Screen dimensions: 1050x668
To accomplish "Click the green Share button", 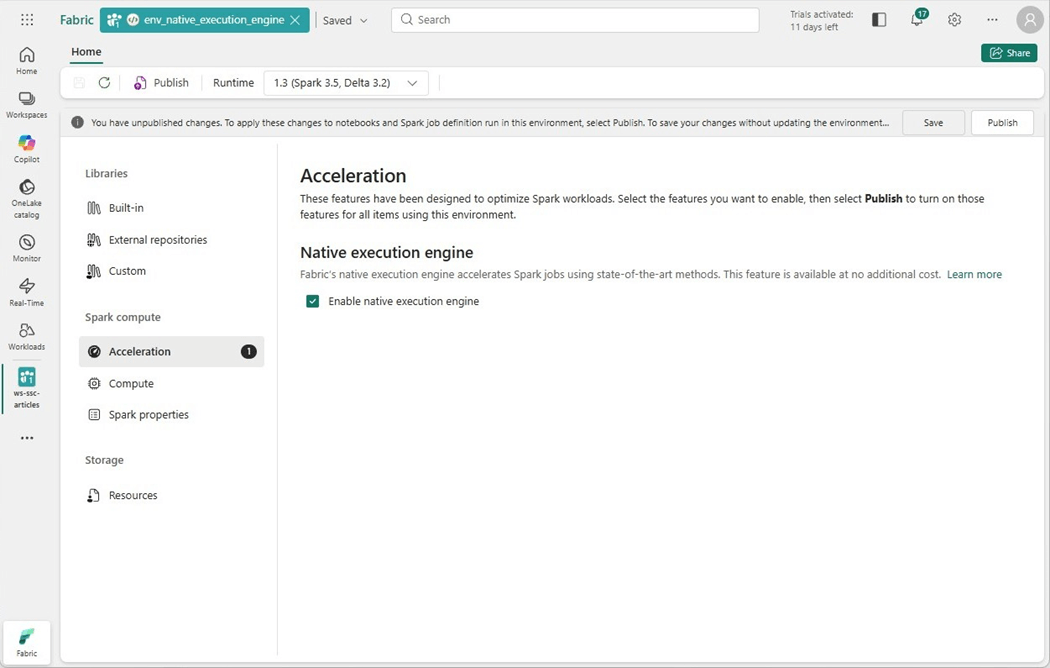I will tap(1009, 53).
